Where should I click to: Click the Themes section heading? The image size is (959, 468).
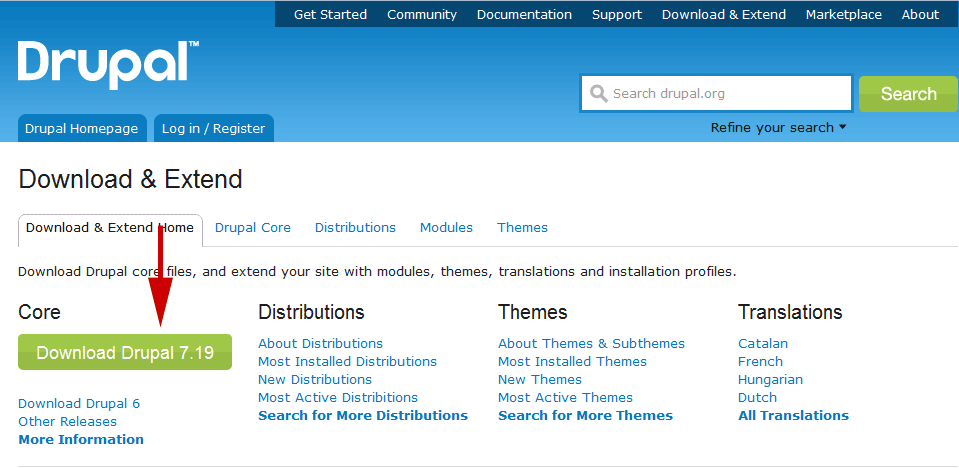point(533,312)
